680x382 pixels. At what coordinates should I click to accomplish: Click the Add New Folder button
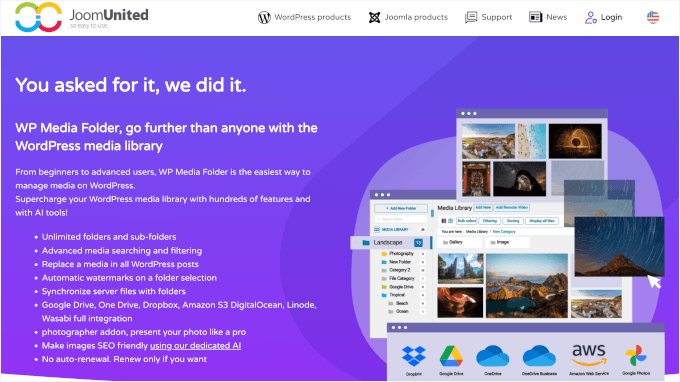(x=401, y=208)
